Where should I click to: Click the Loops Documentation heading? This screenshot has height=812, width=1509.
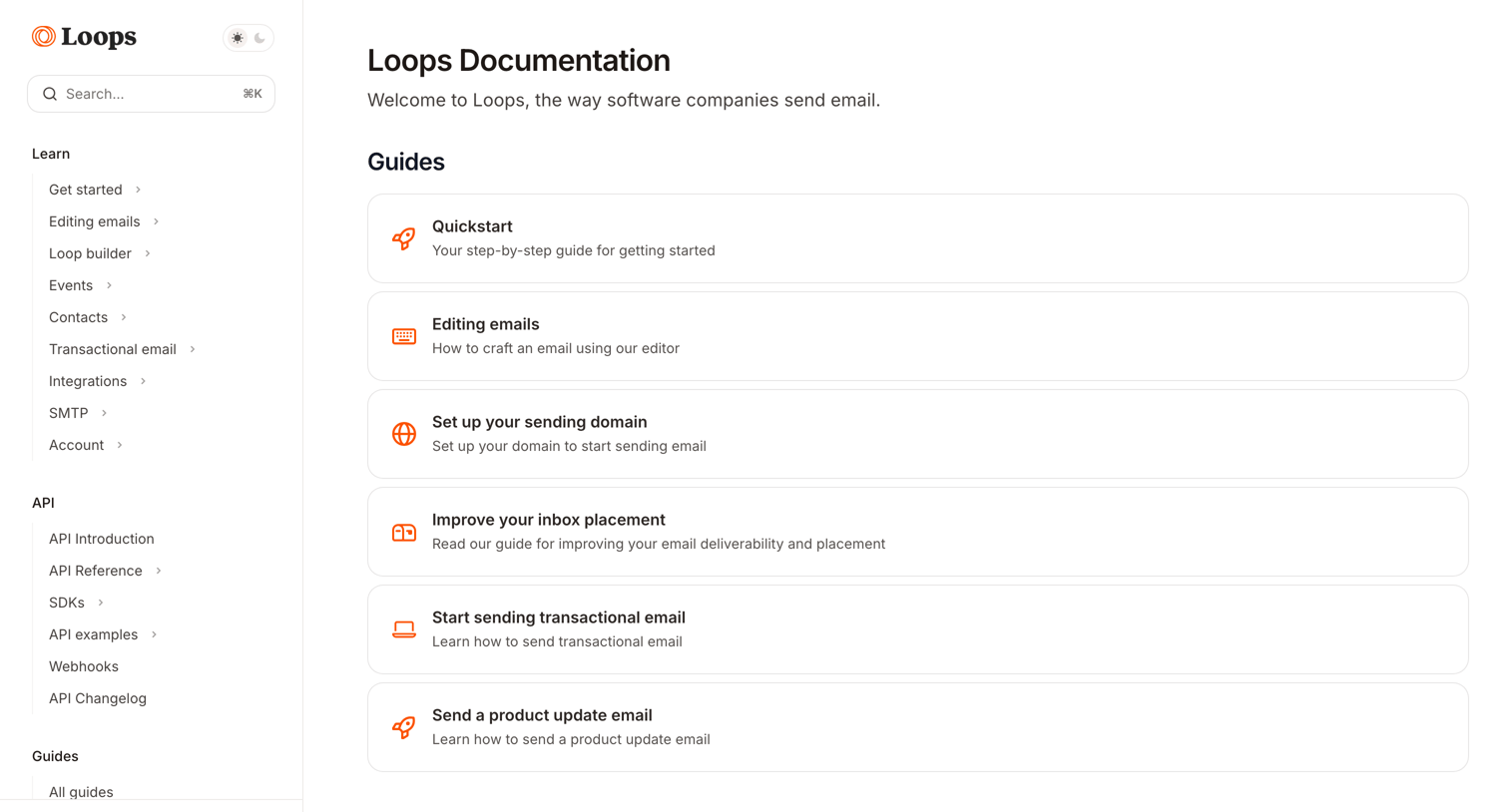[519, 60]
